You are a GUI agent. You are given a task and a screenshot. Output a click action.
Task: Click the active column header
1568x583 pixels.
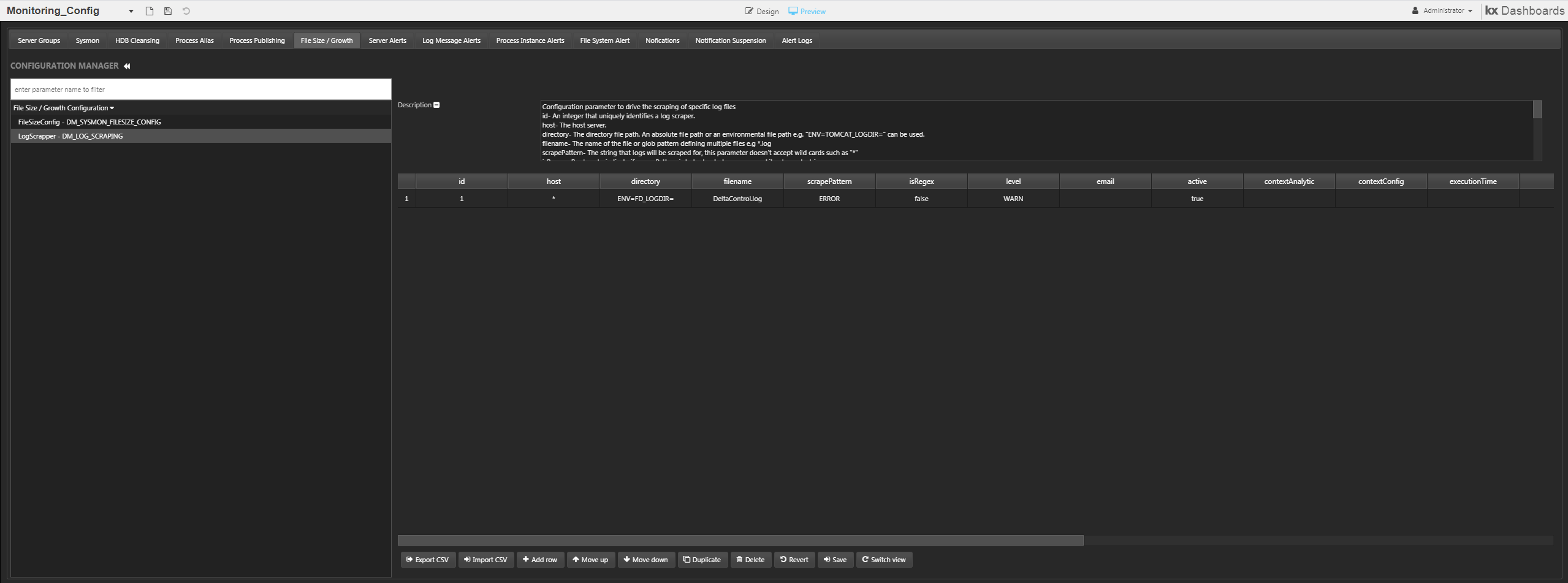pyautogui.click(x=1197, y=181)
